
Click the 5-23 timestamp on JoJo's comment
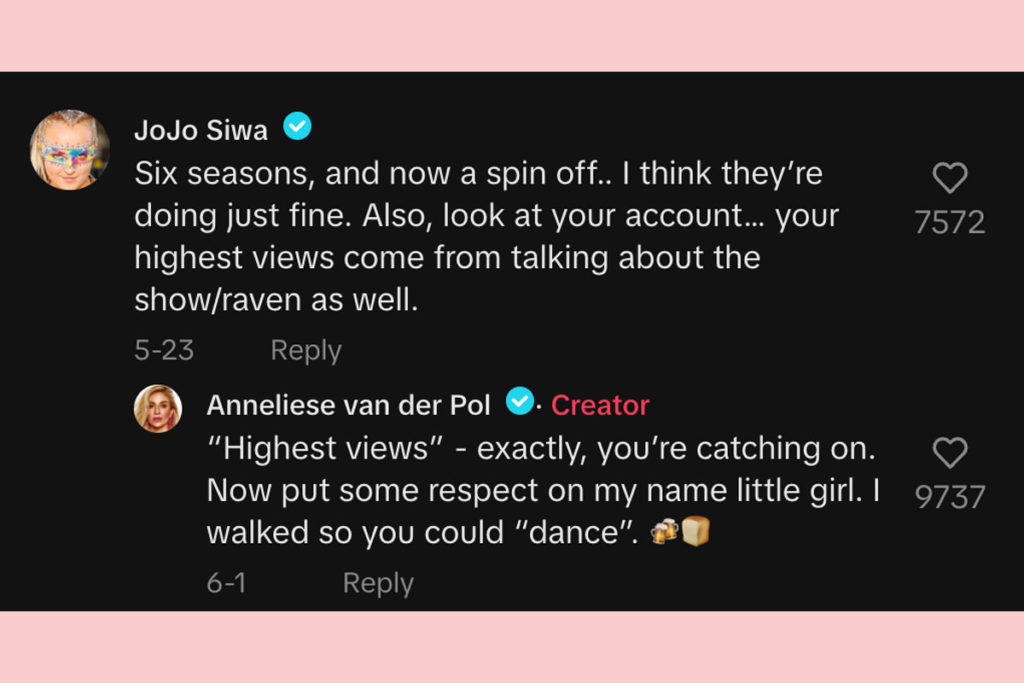[162, 350]
